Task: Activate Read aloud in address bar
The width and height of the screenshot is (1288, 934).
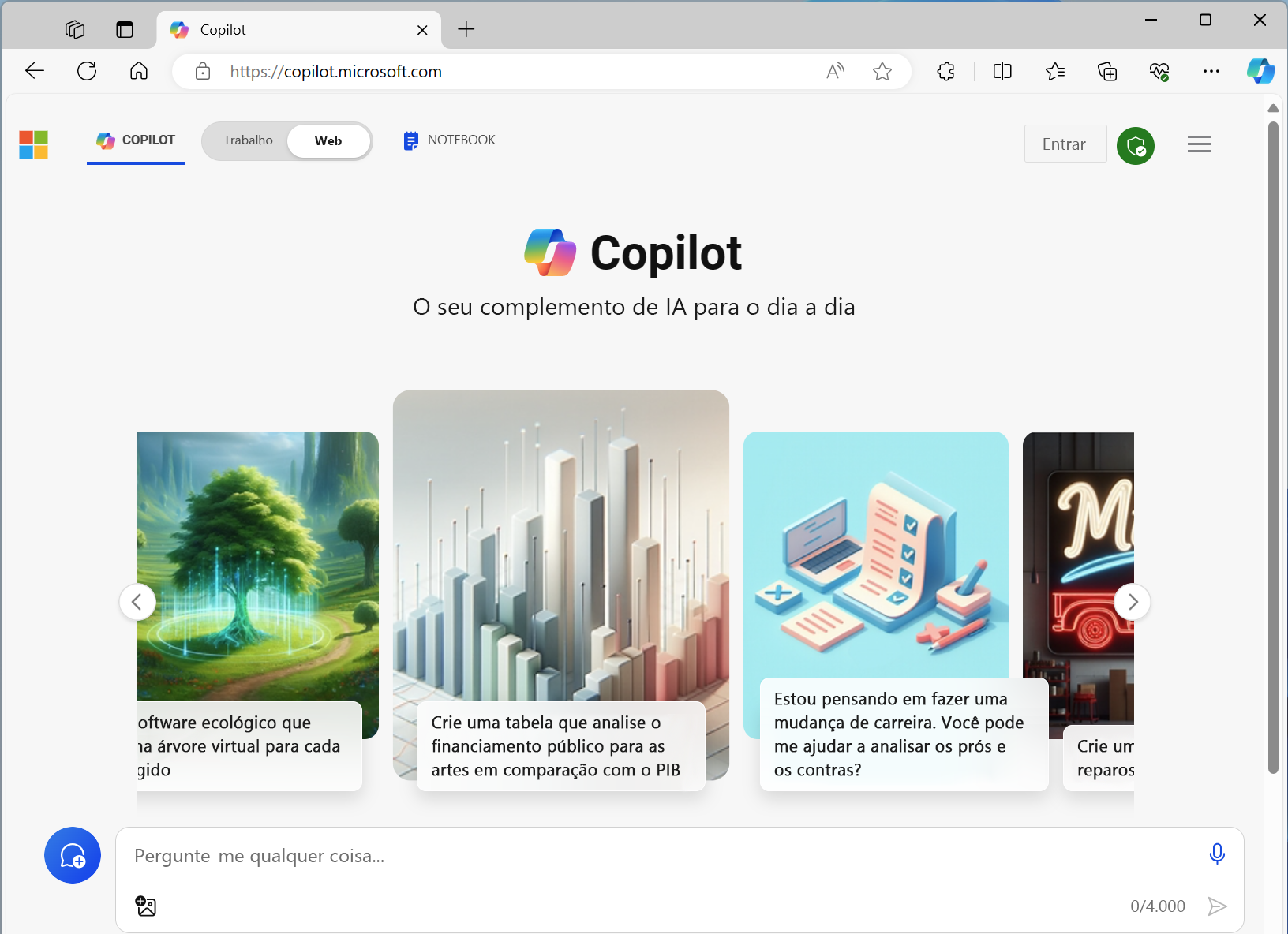Action: (x=835, y=72)
